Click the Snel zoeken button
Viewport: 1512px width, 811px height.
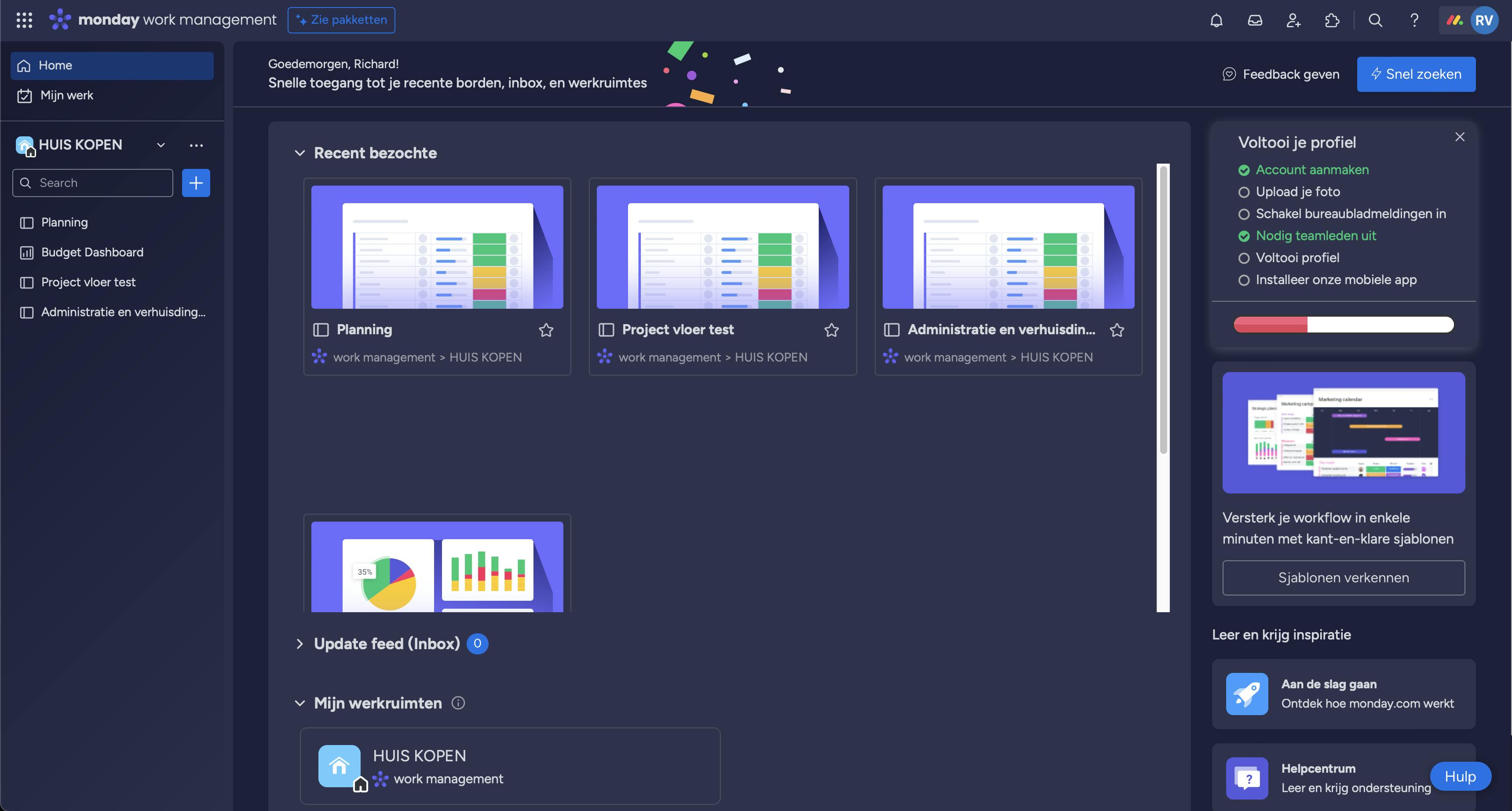pos(1416,74)
